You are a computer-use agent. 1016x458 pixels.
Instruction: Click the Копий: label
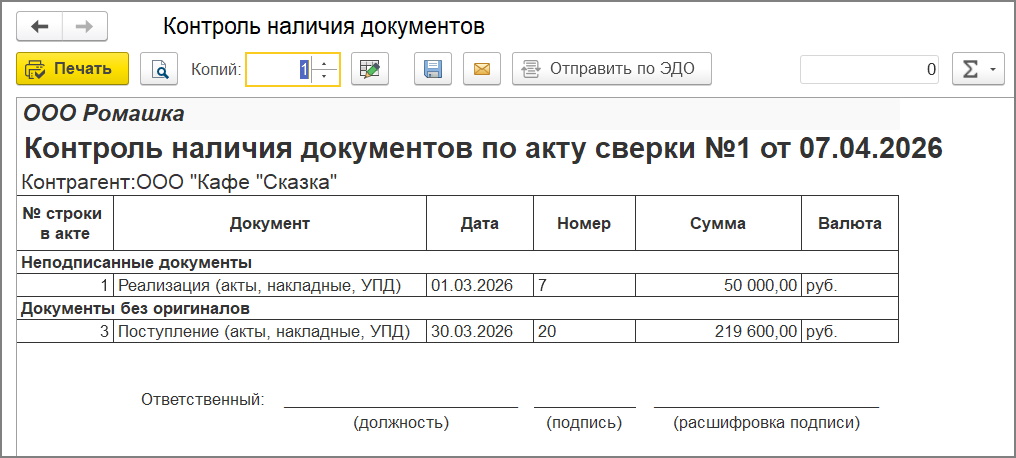pyautogui.click(x=216, y=69)
